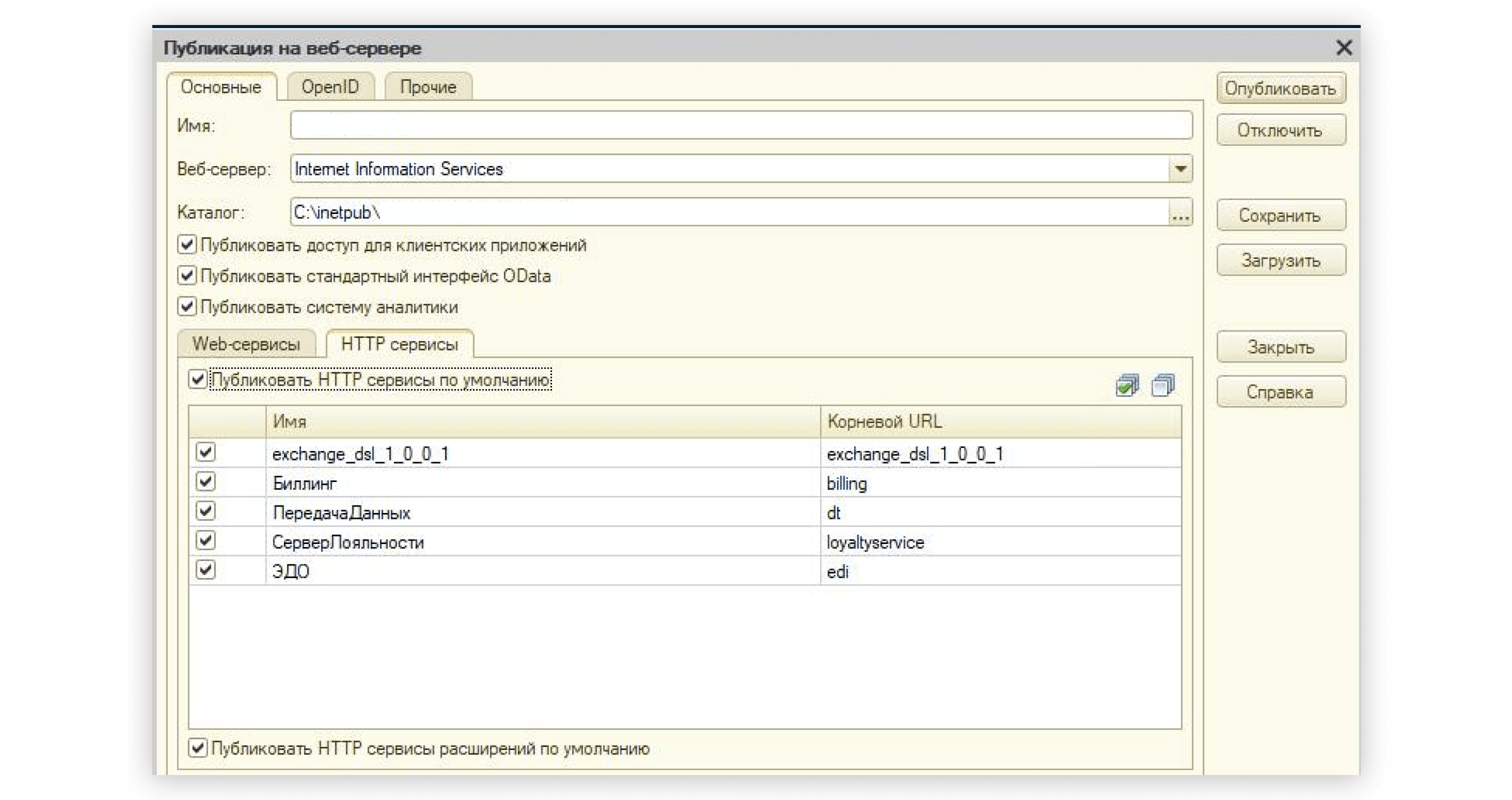This screenshot has width=1512, height=800.
Task: Switch to the Основные tab
Action: tap(221, 87)
